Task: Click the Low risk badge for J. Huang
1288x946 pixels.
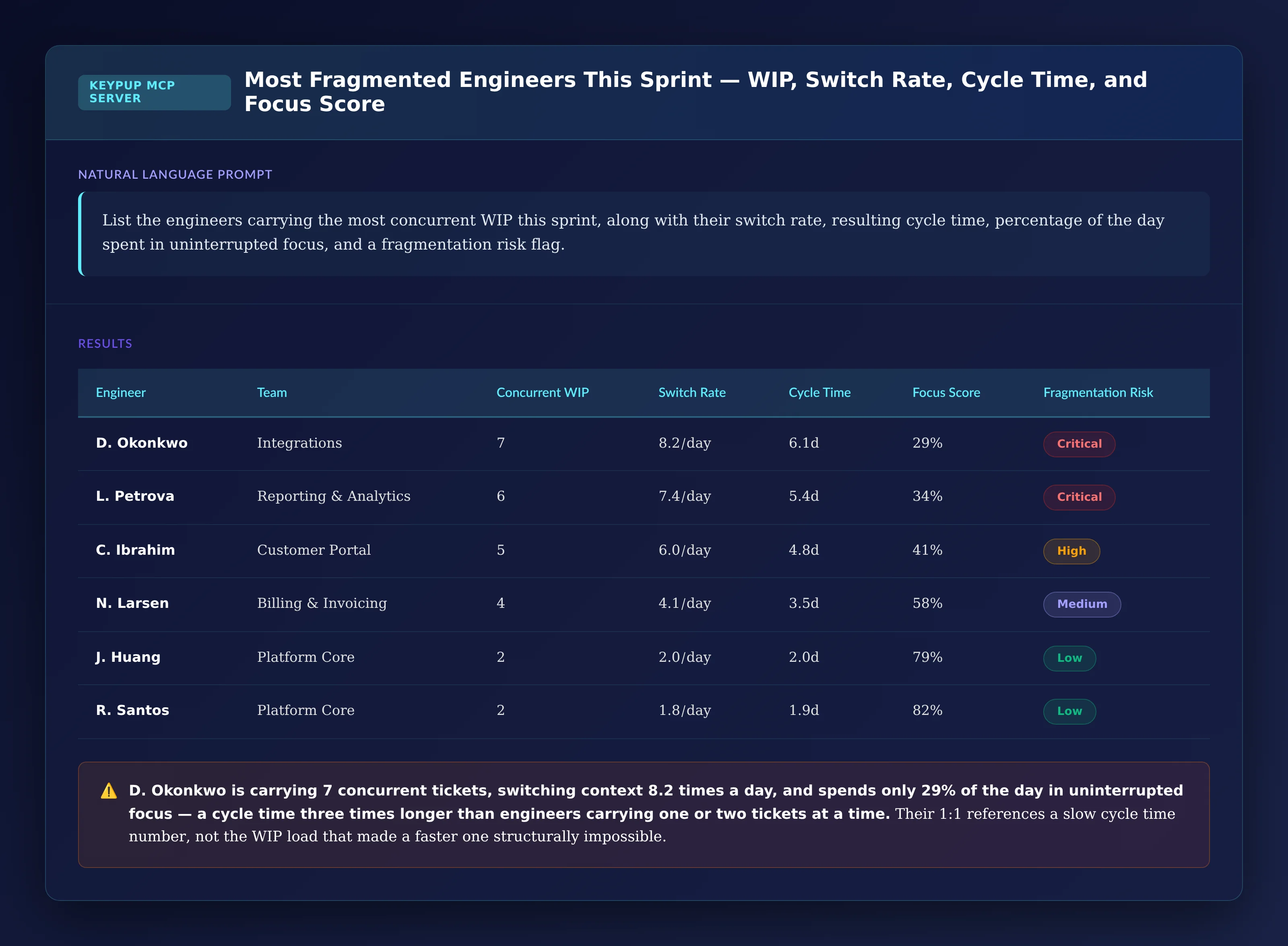Action: [1069, 658]
